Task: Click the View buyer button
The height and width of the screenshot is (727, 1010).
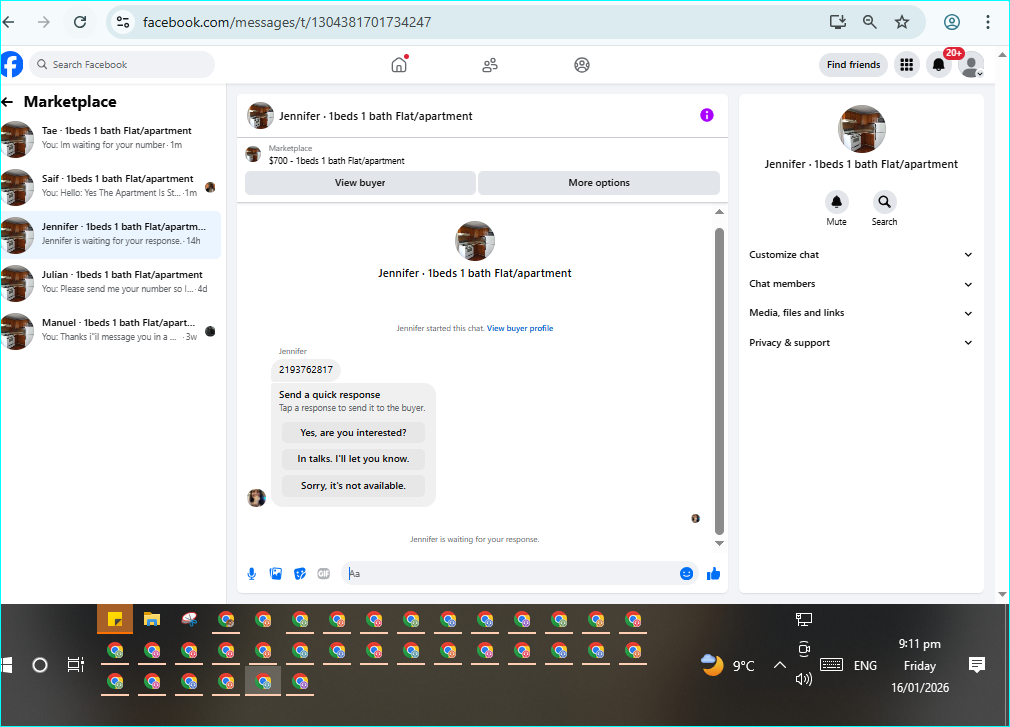Action: tap(360, 183)
